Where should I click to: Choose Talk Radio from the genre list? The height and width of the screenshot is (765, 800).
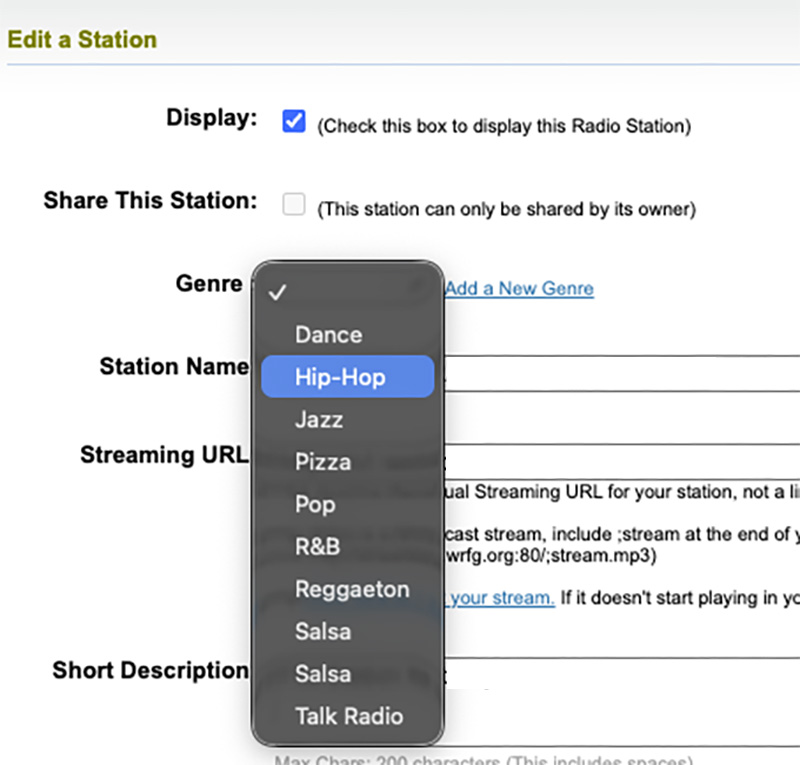347,716
